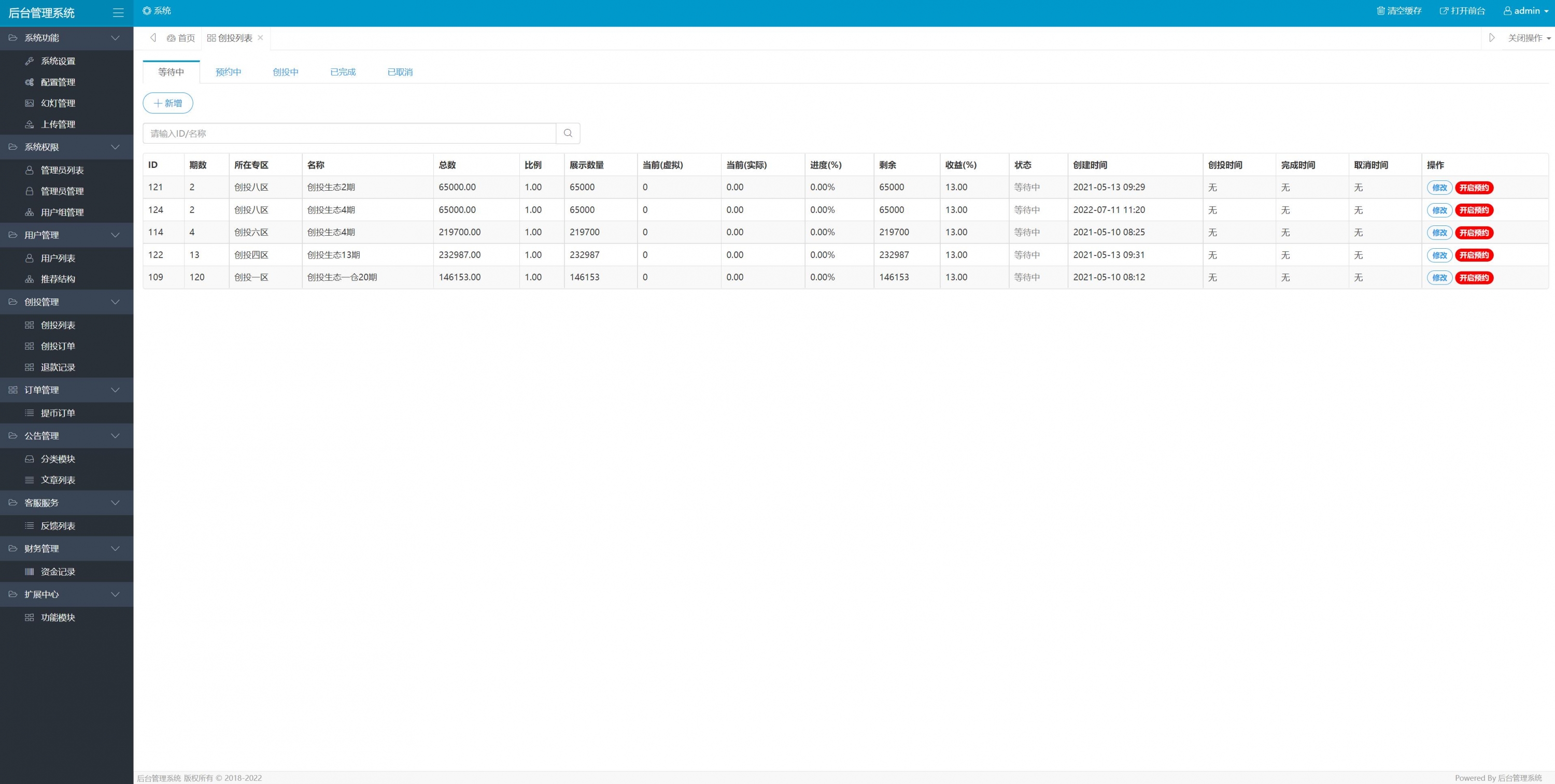The height and width of the screenshot is (784, 1555).
Task: Open the admin user dropdown
Action: point(1525,11)
